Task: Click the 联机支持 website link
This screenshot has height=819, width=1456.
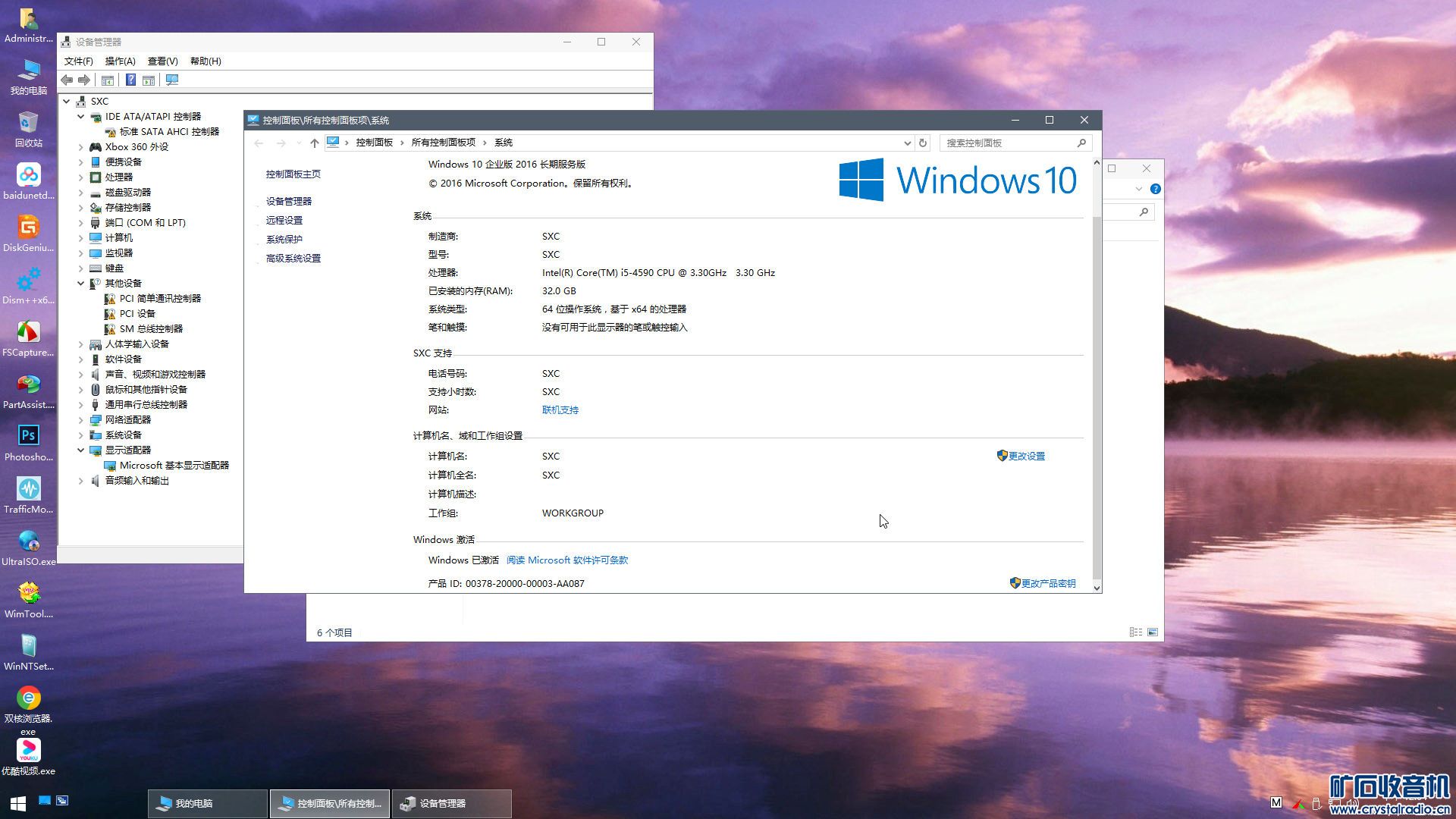Action: click(560, 410)
